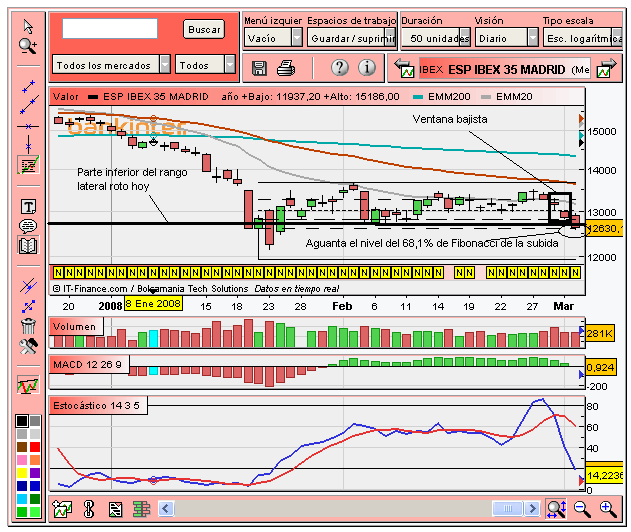
Task: Choose the horizontal line tool
Action: point(28,126)
